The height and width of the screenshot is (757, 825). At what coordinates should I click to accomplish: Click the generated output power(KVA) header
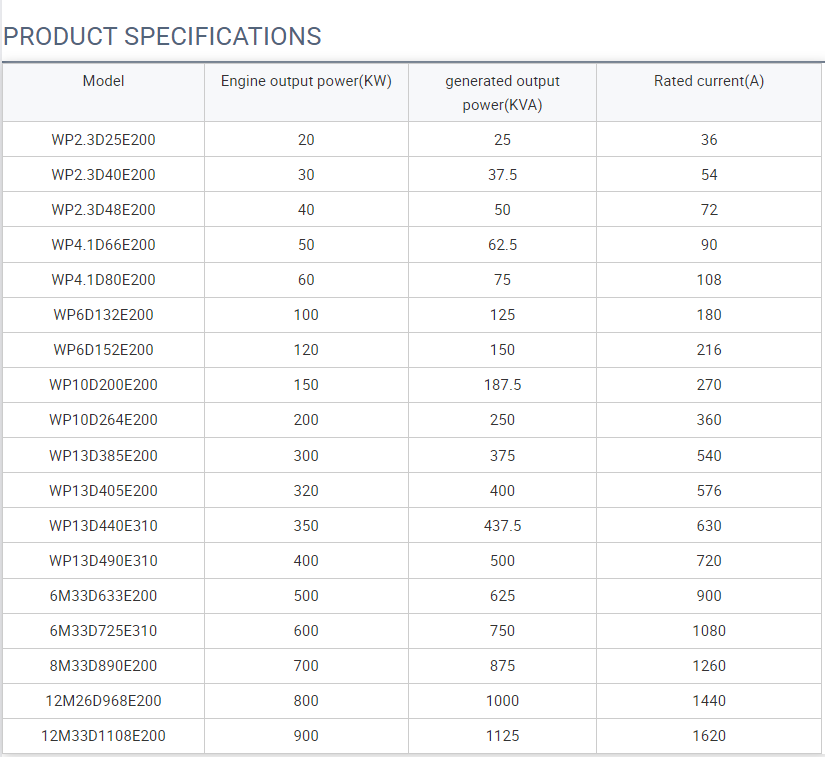click(x=502, y=93)
